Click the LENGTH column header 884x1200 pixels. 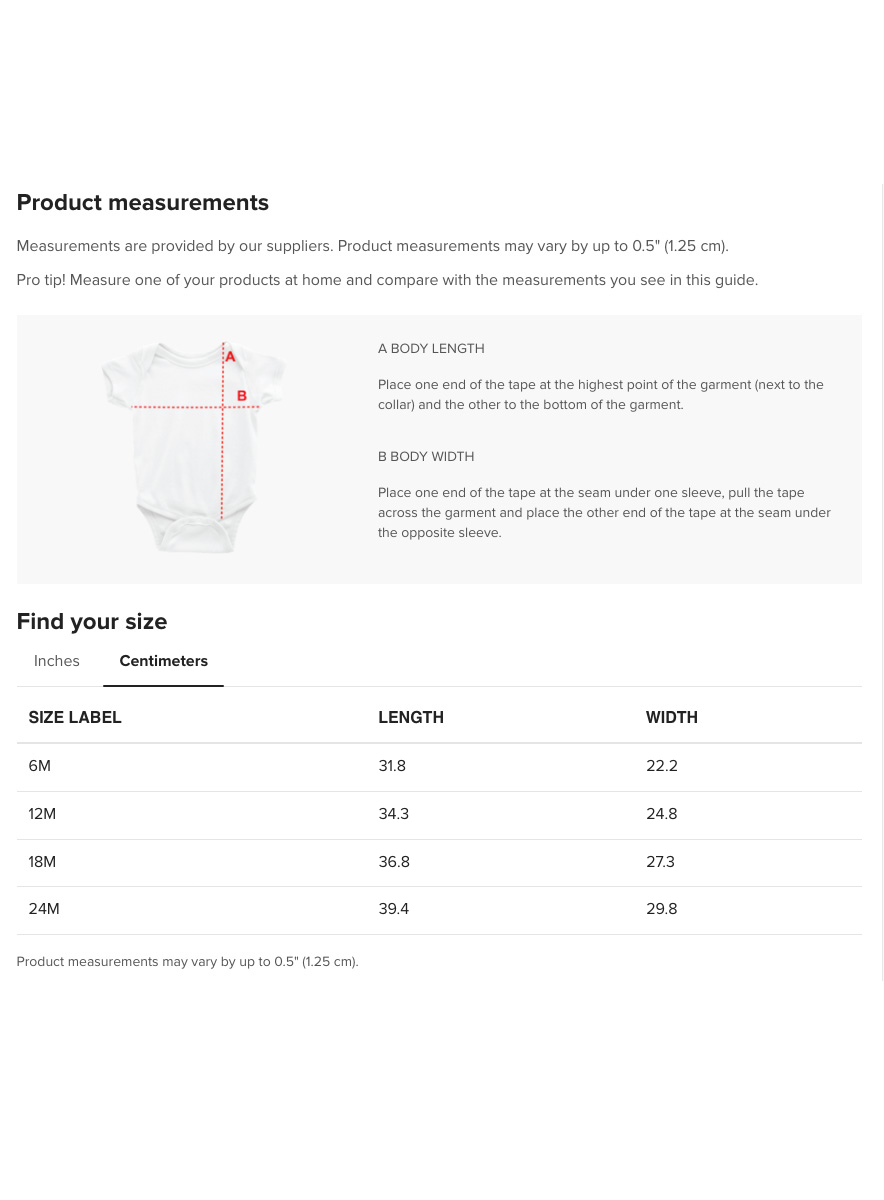411,717
